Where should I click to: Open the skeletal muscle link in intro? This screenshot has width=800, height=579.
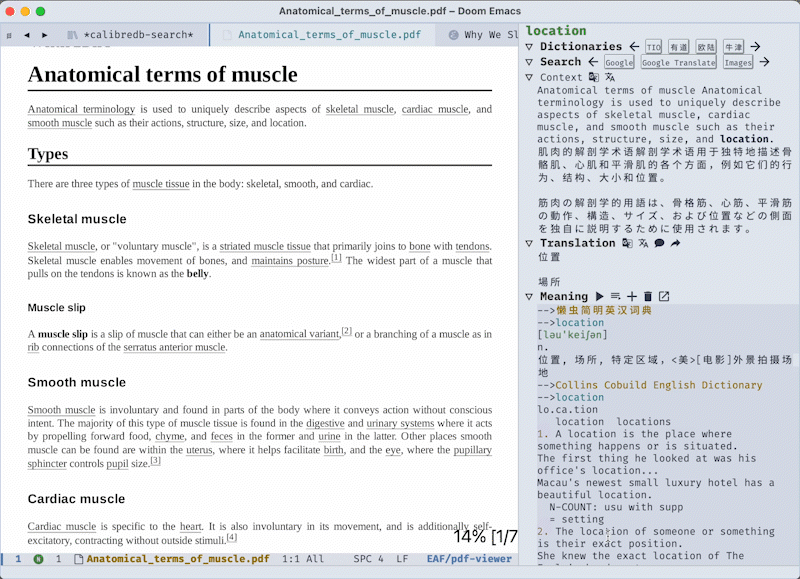coord(360,109)
